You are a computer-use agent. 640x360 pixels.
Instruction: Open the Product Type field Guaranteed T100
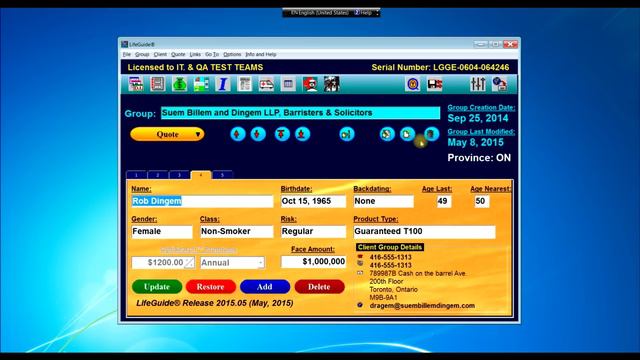point(424,231)
